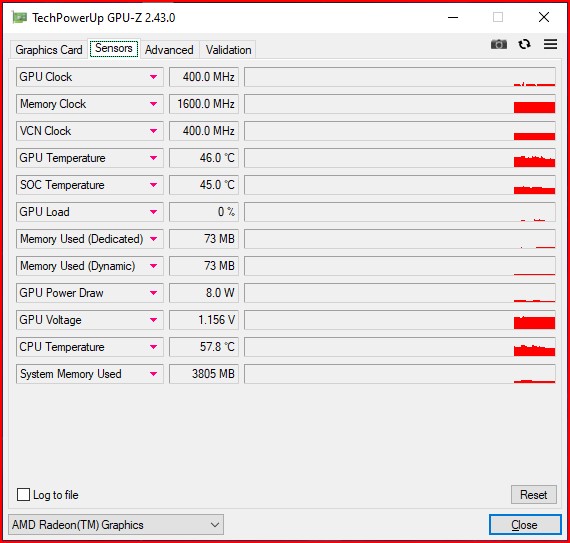
Task: Click the GPU Clock history graph
Action: [x=400, y=77]
